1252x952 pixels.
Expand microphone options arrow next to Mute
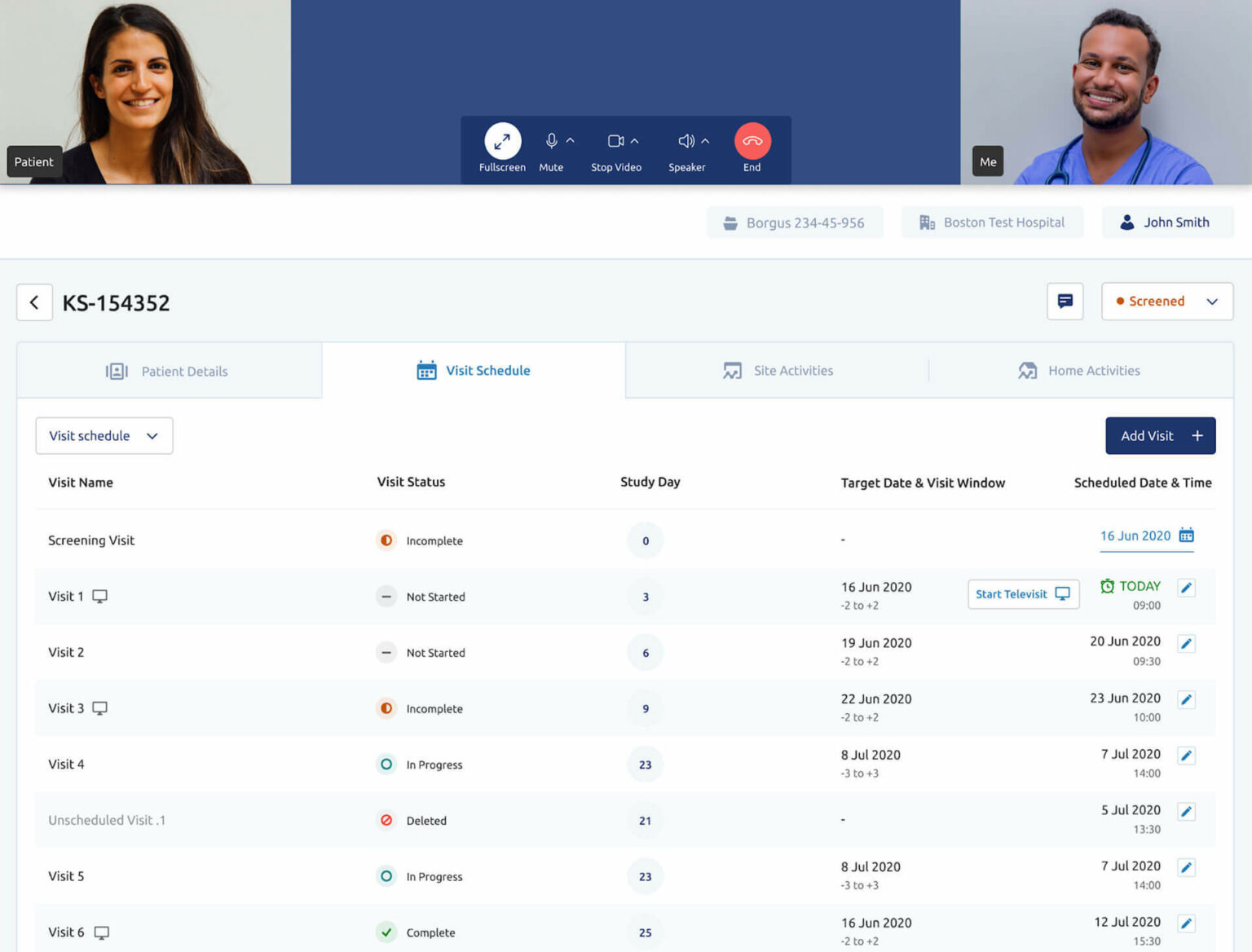(571, 140)
